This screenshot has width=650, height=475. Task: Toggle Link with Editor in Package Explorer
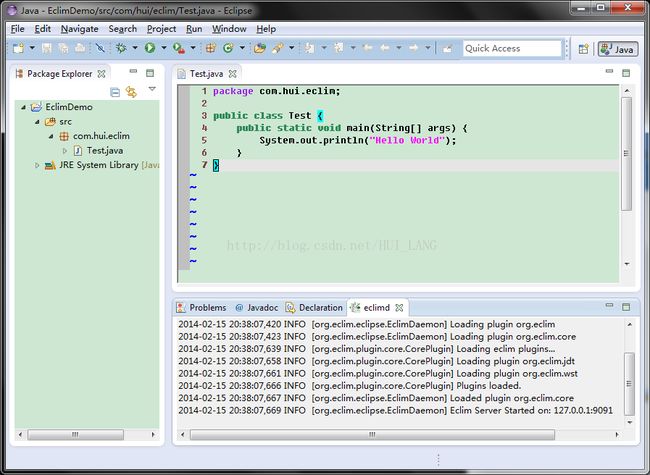pos(131,92)
